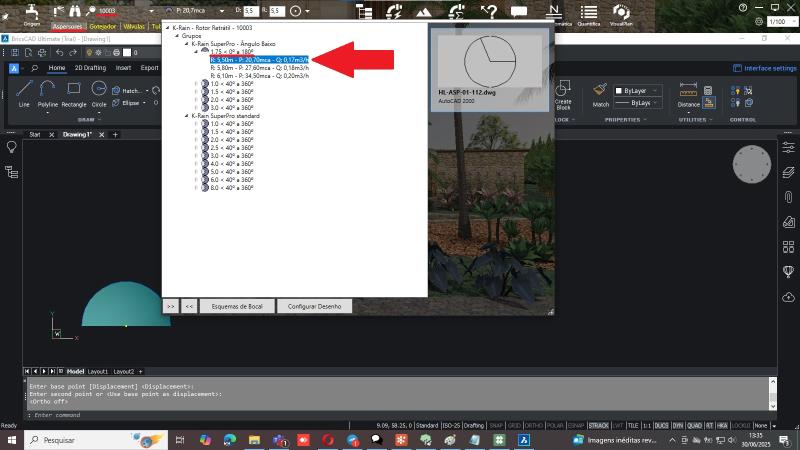
Task: Open the Match properties tool
Action: (600, 93)
